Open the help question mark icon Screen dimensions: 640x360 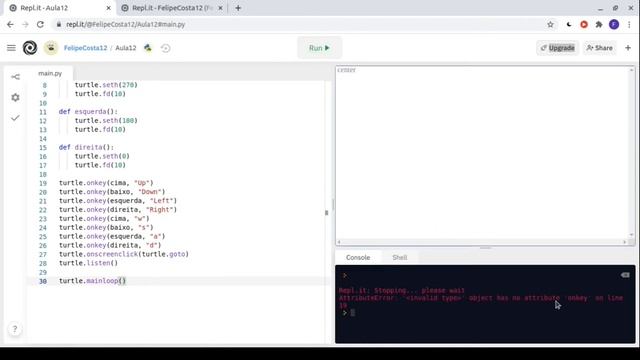point(15,329)
